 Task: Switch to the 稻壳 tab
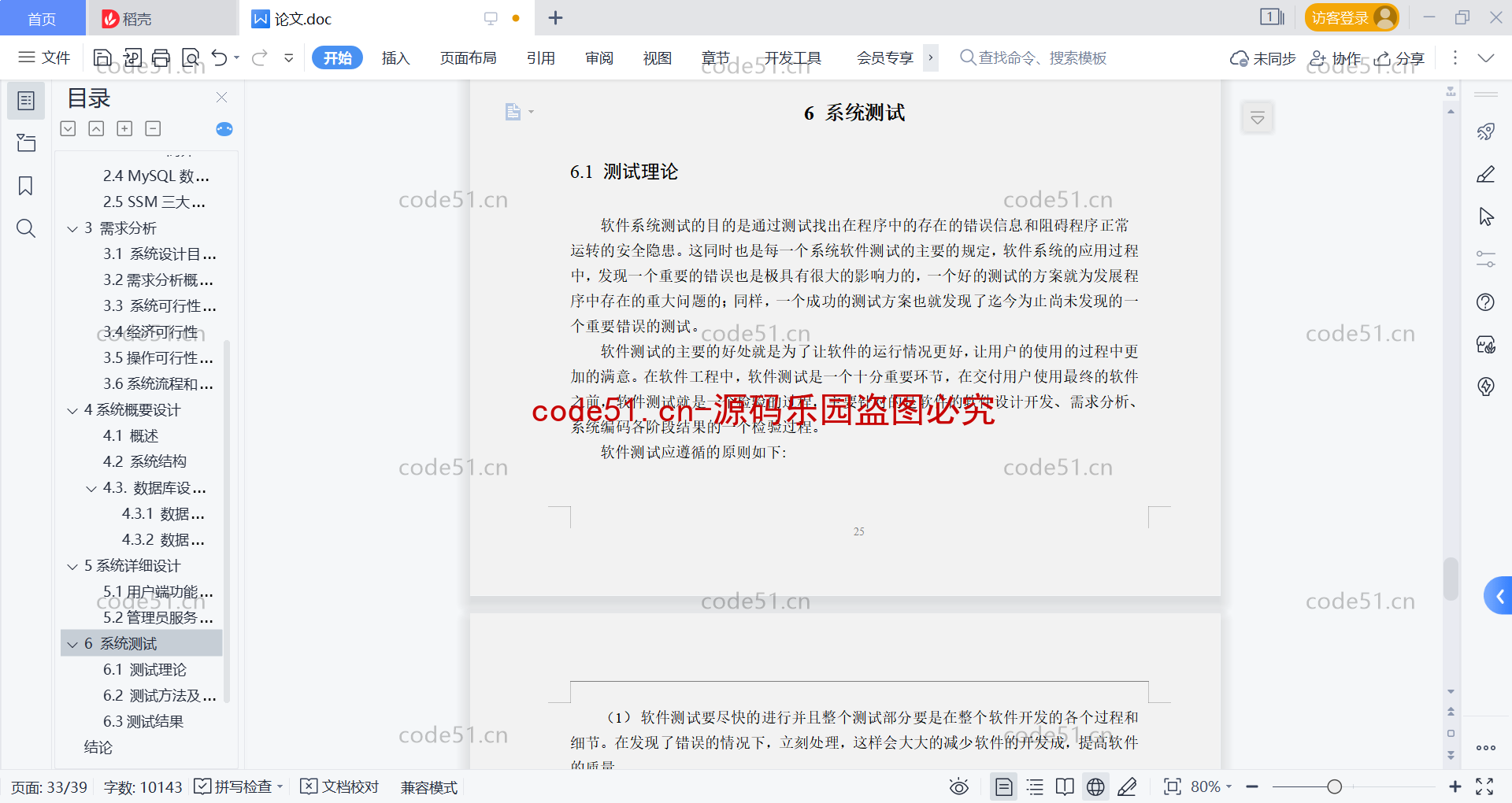pos(161,18)
